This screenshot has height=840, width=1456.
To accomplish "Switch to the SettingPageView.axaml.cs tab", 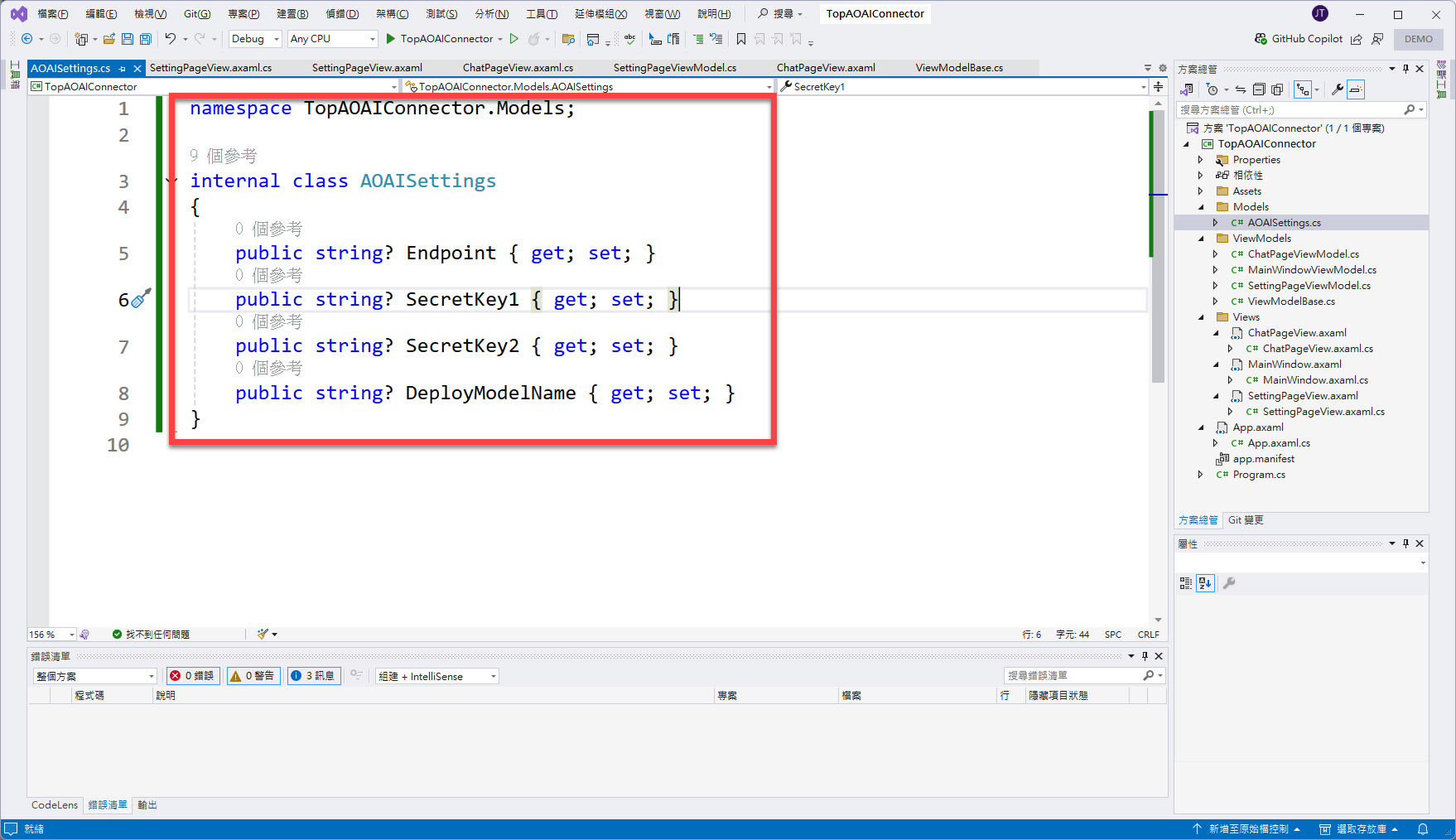I will click(210, 68).
